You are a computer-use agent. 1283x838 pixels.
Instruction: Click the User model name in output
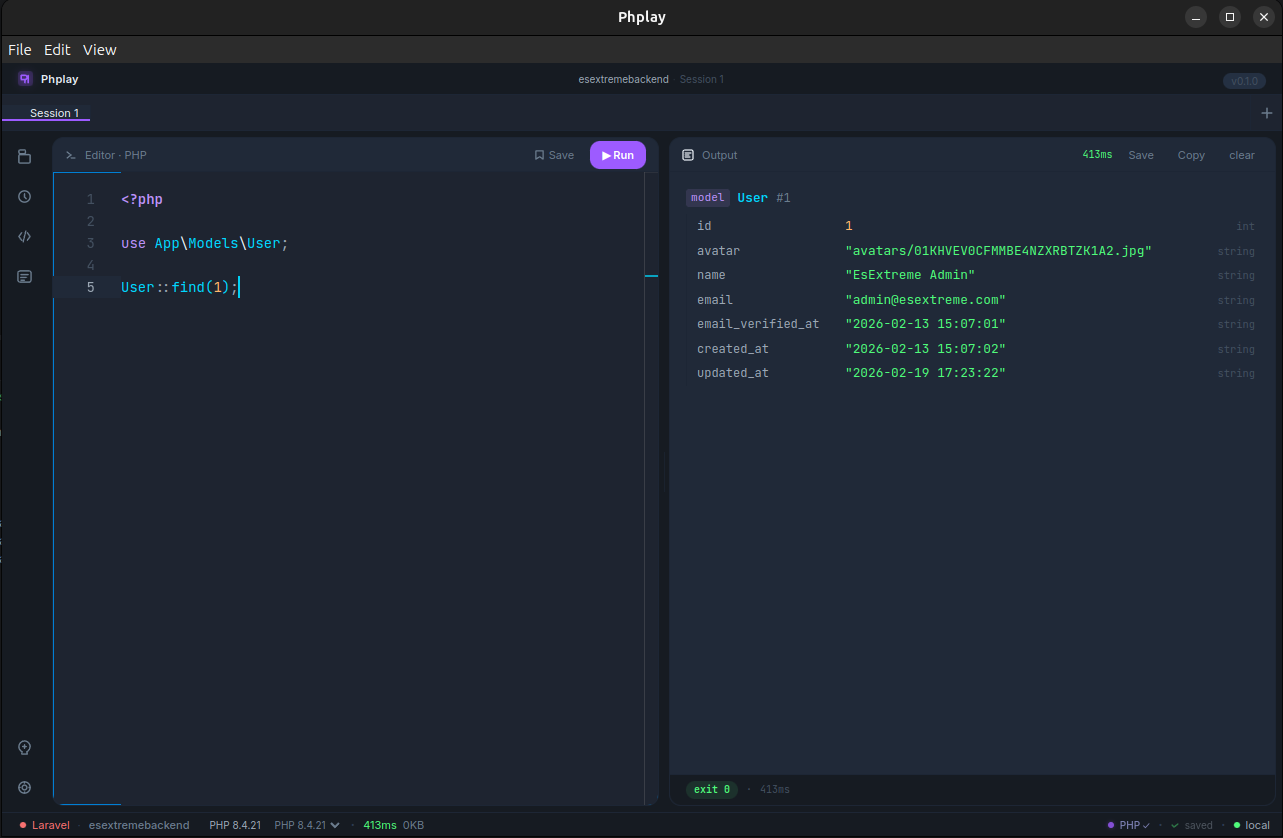(753, 198)
